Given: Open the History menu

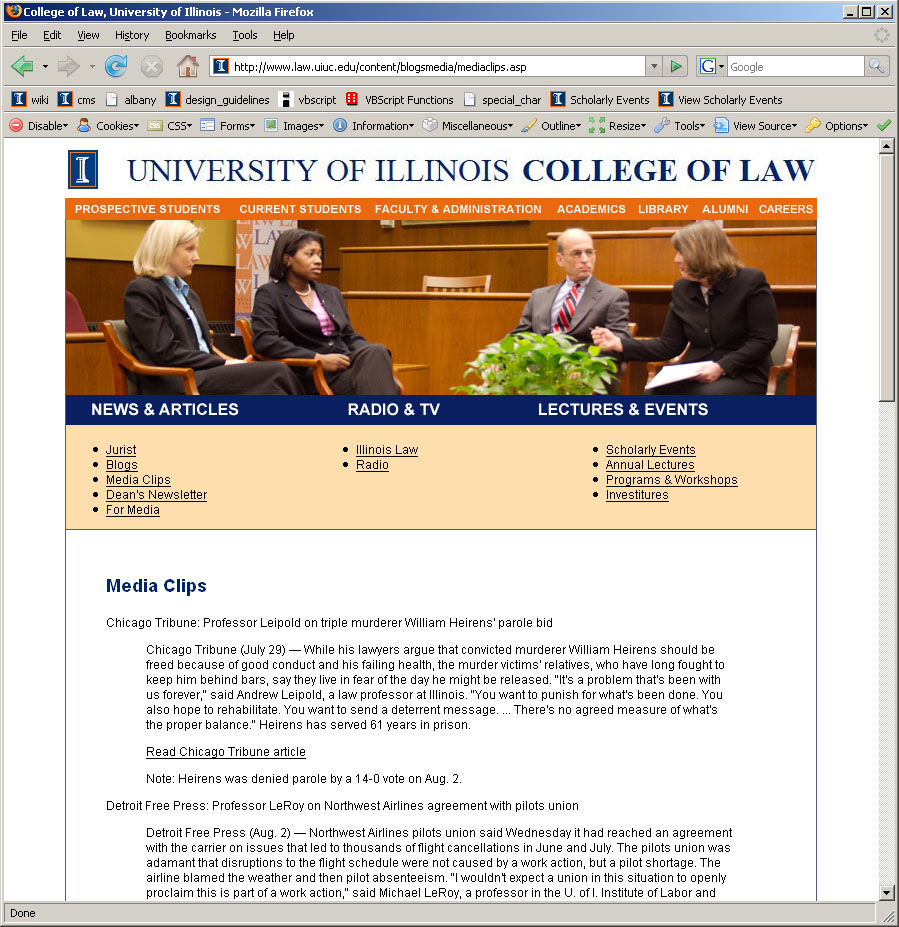Looking at the screenshot, I should tap(132, 35).
